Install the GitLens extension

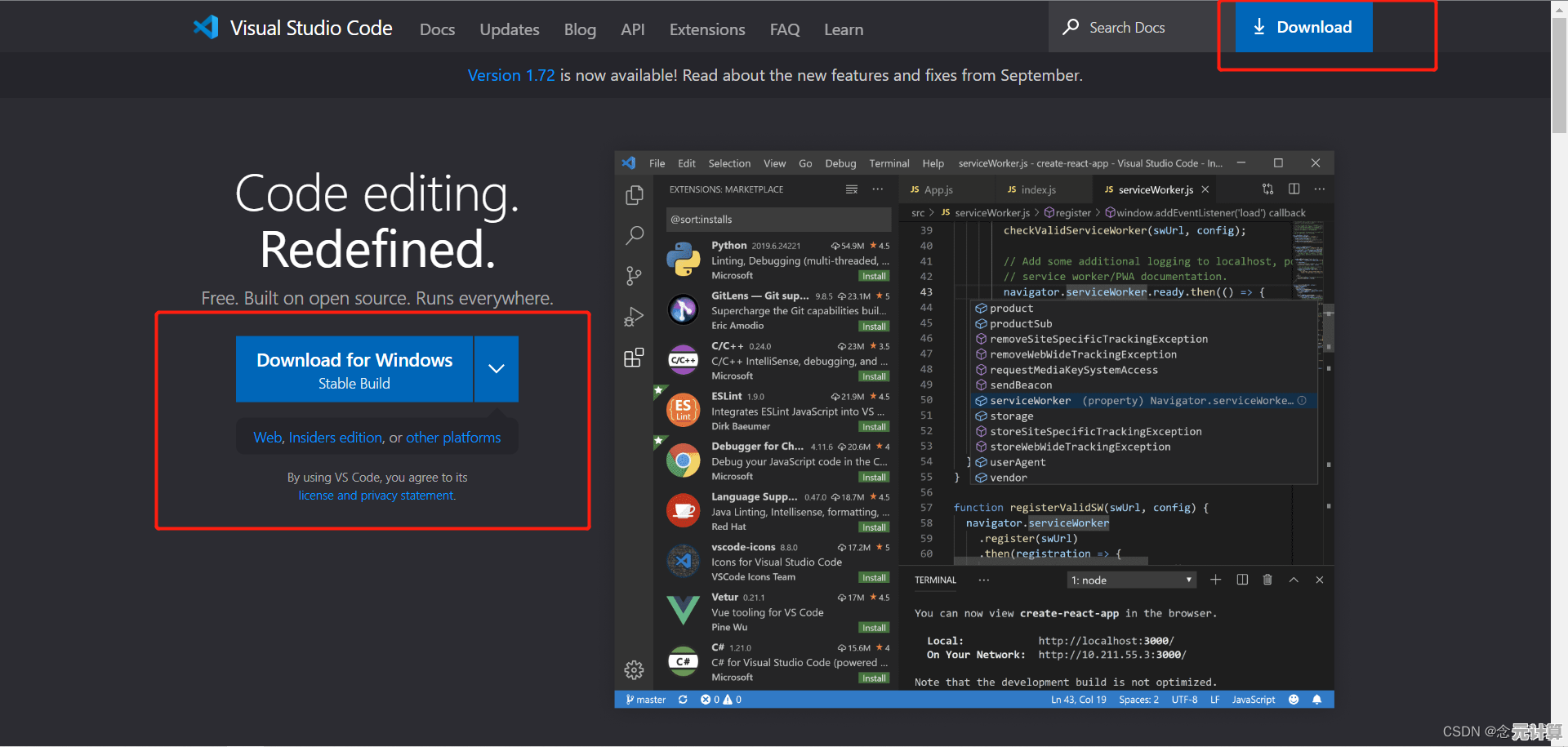(874, 327)
